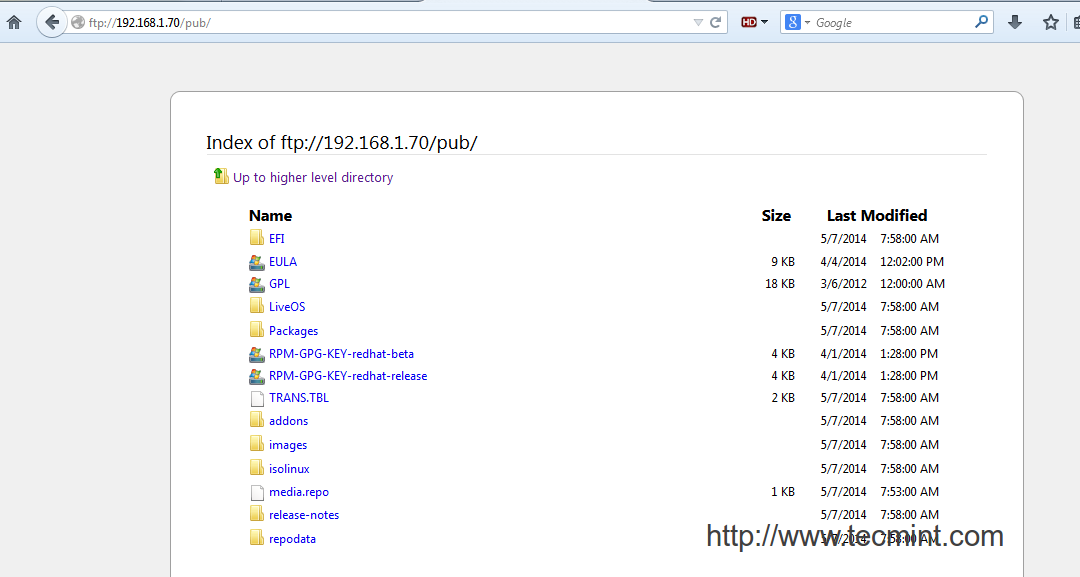
Task: Open the TRANS.TBL file link
Action: click(299, 398)
